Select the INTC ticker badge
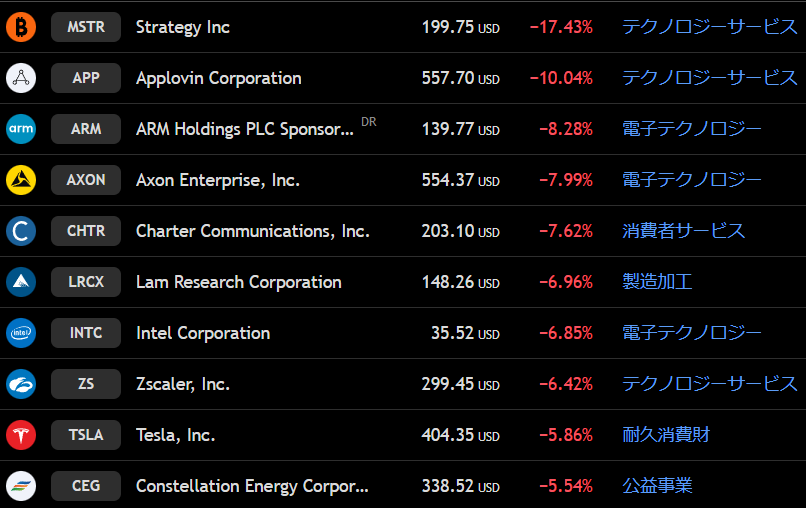Viewport: 806px width, 508px height. pos(86,333)
